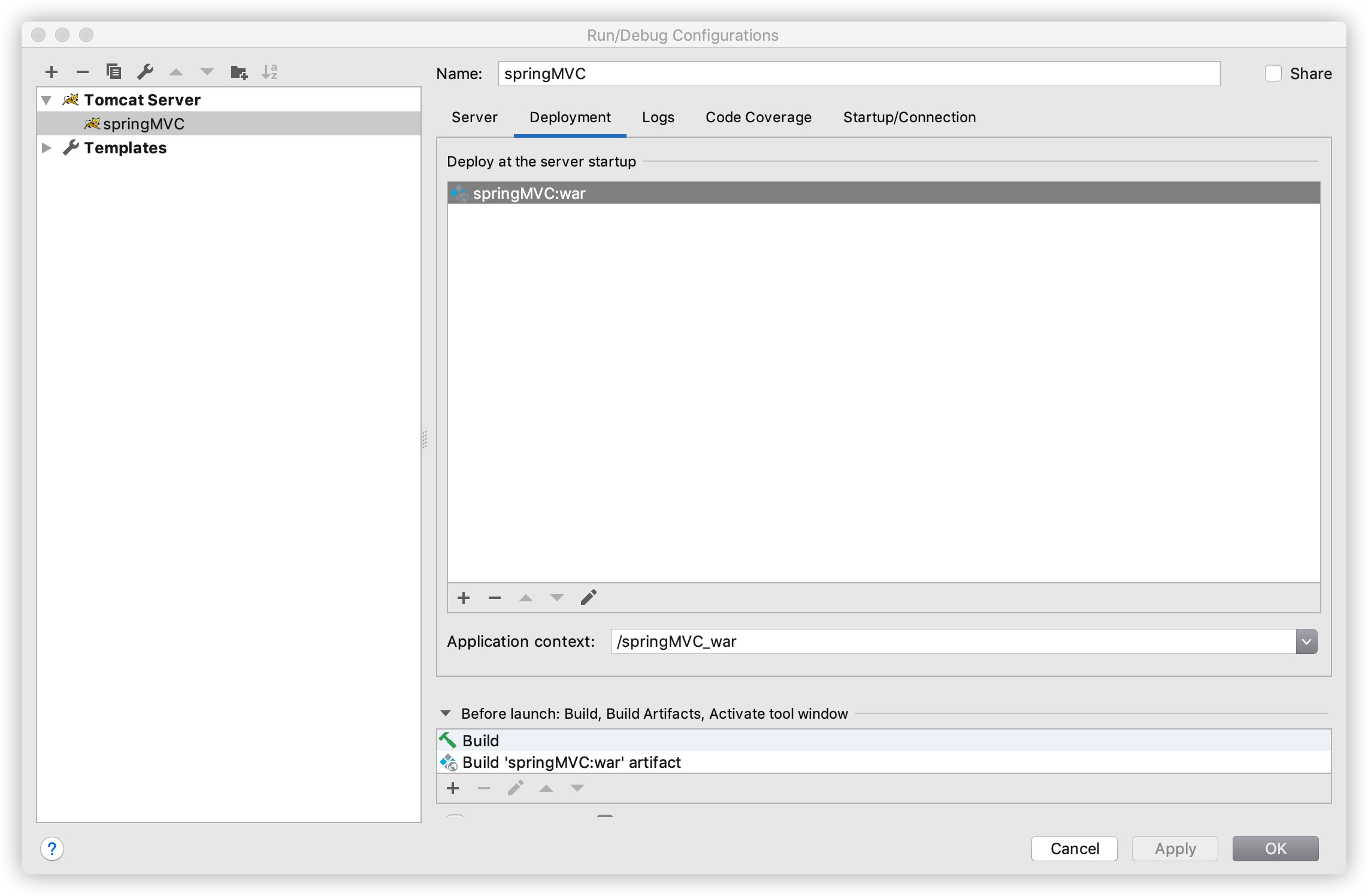
Task: Add a before launch task
Action: pos(453,788)
